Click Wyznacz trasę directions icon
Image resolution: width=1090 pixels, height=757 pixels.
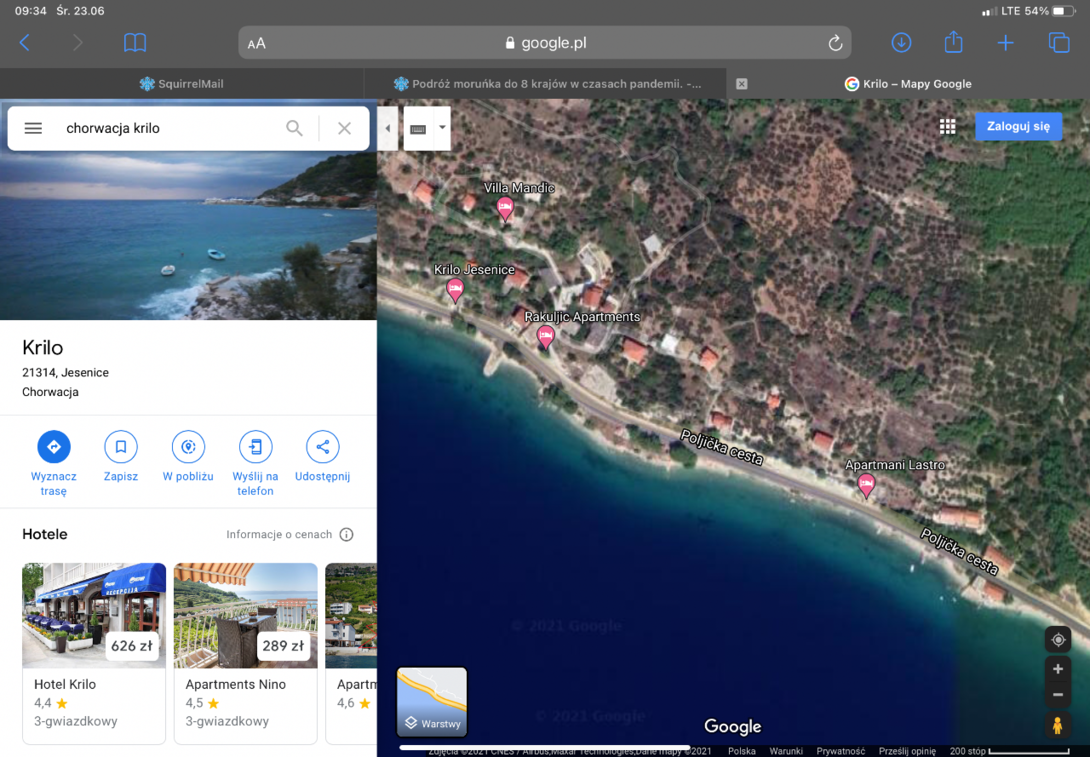(54, 446)
